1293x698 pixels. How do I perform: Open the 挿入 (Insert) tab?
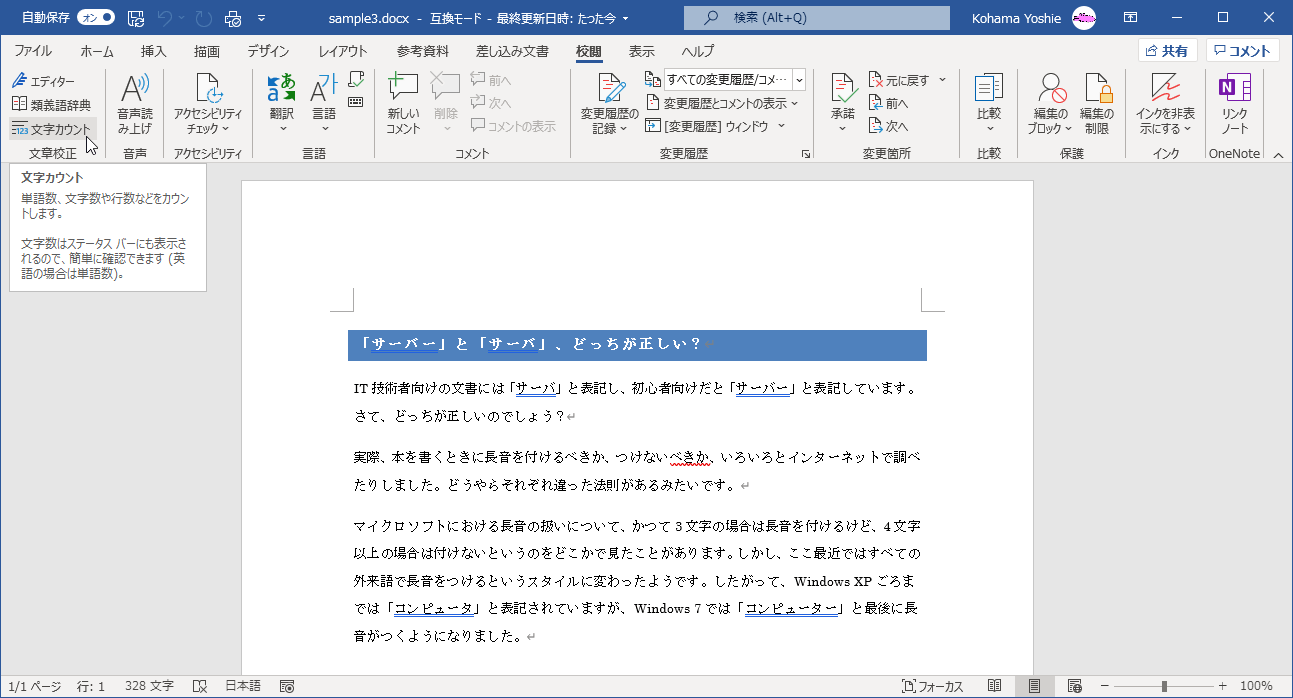pyautogui.click(x=152, y=51)
